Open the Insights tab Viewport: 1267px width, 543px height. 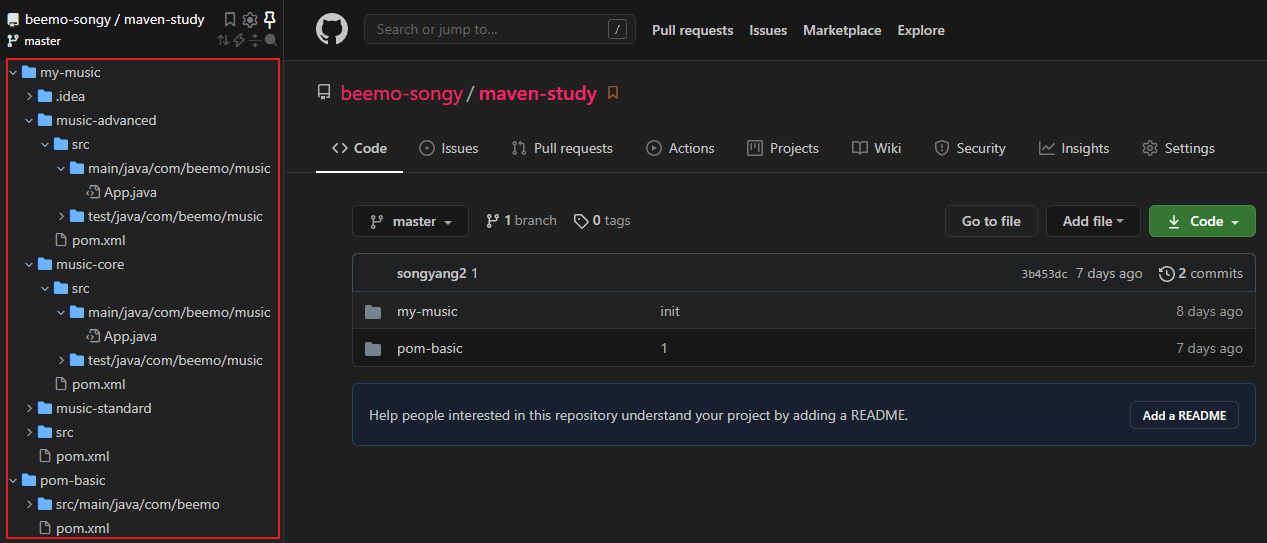coord(1073,148)
